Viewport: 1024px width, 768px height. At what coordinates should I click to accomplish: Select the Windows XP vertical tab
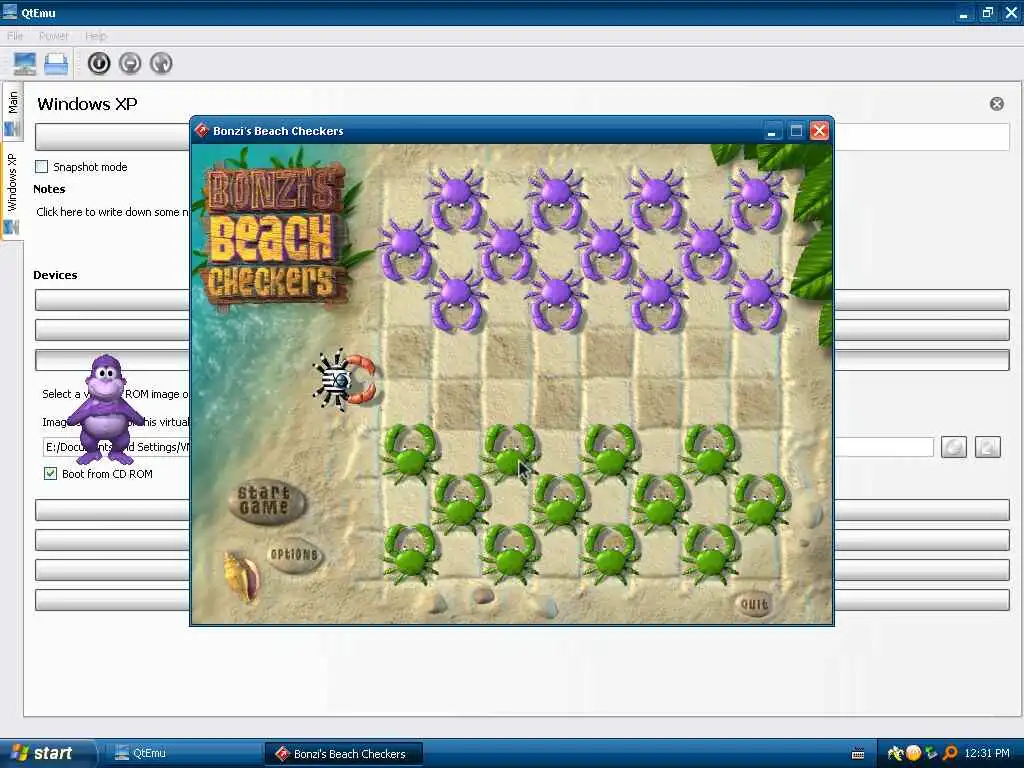[x=12, y=193]
